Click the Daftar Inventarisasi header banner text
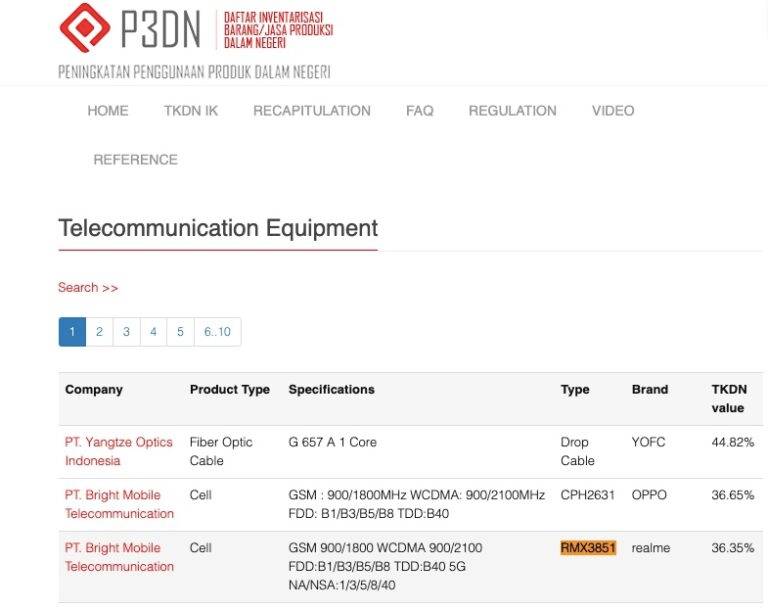This screenshot has height=610, width=768. (x=278, y=30)
